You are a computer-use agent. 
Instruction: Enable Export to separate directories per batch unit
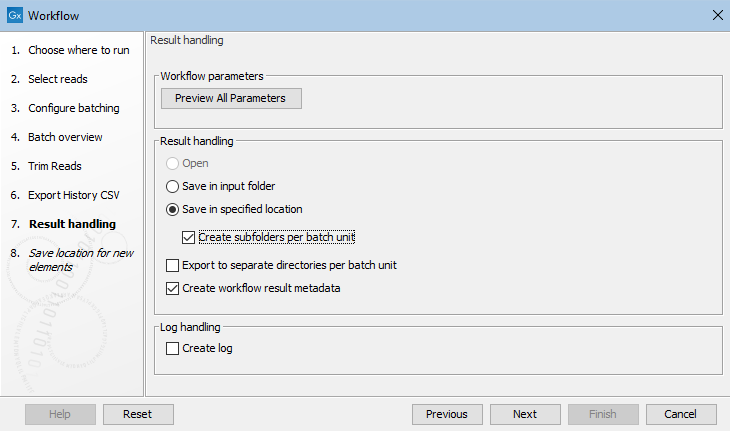point(173,266)
